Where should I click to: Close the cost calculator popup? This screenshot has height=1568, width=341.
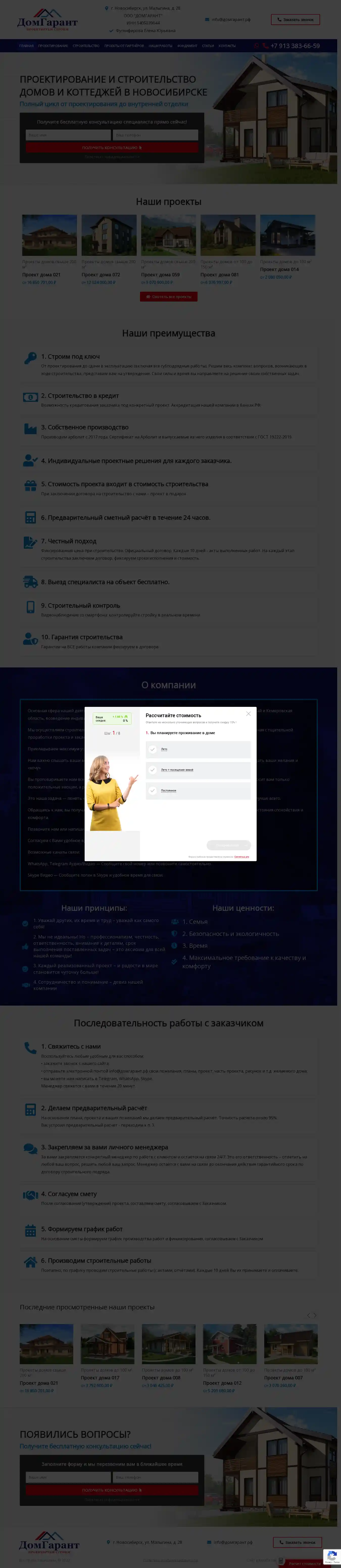pyautogui.click(x=248, y=713)
